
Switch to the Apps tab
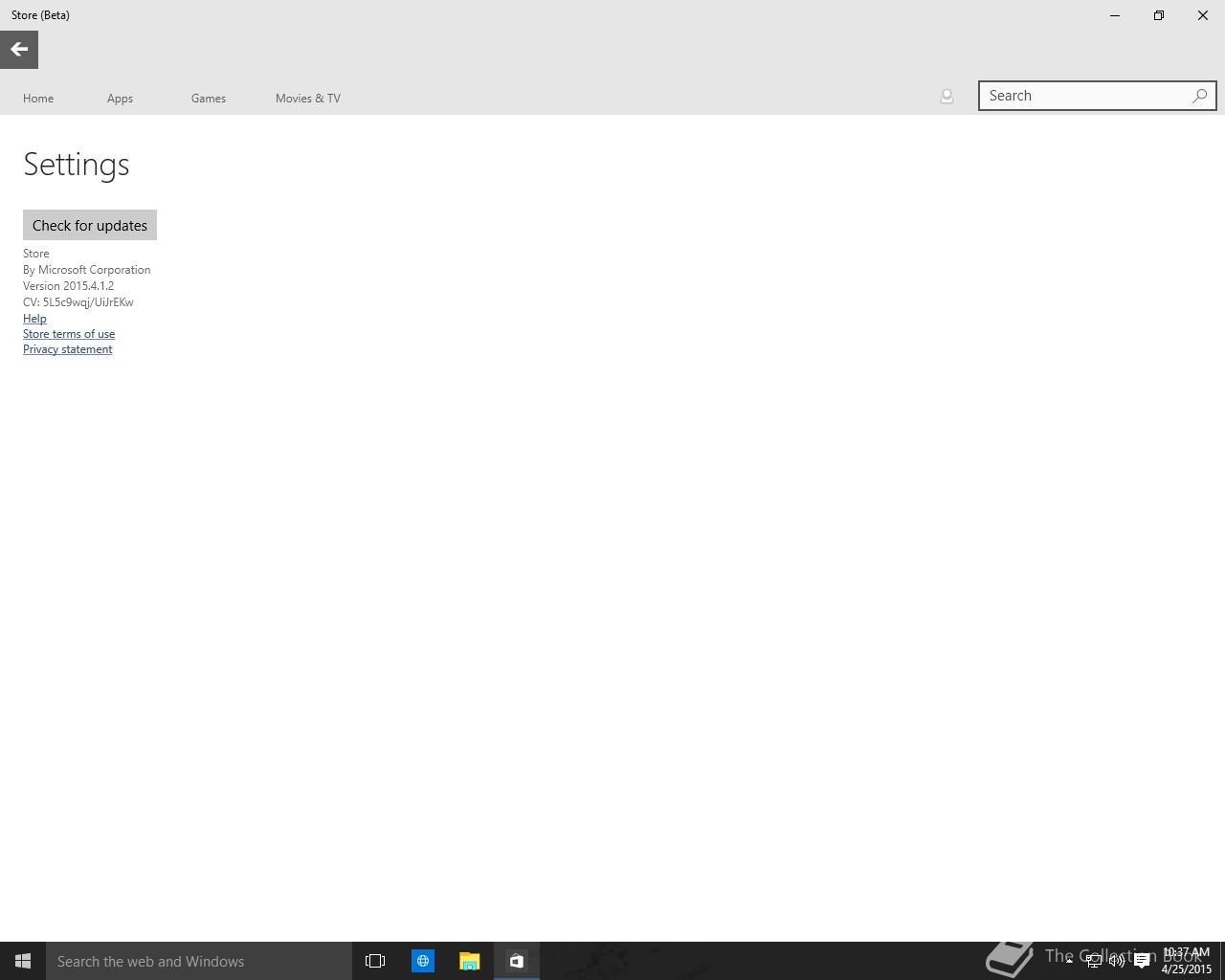pyautogui.click(x=120, y=98)
